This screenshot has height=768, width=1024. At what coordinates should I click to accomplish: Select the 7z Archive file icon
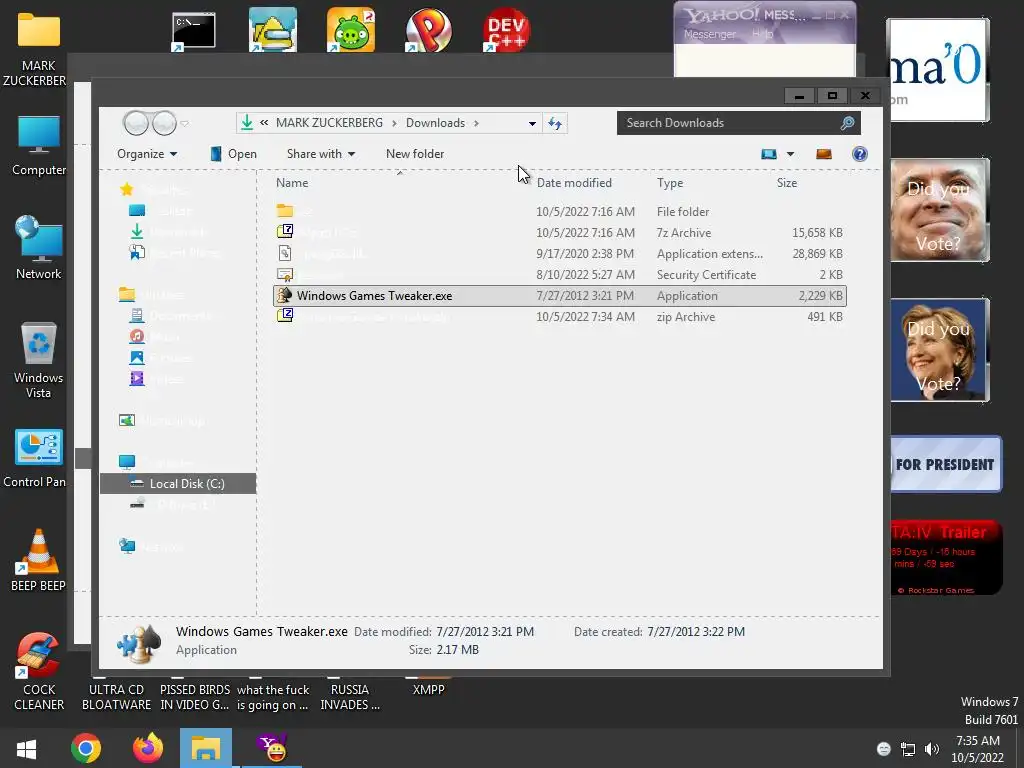point(285,232)
